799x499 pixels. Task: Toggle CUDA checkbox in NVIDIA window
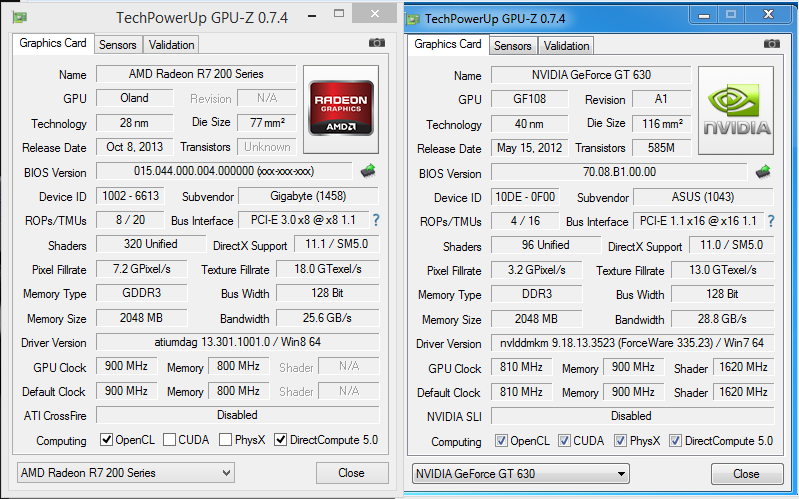pyautogui.click(x=564, y=440)
